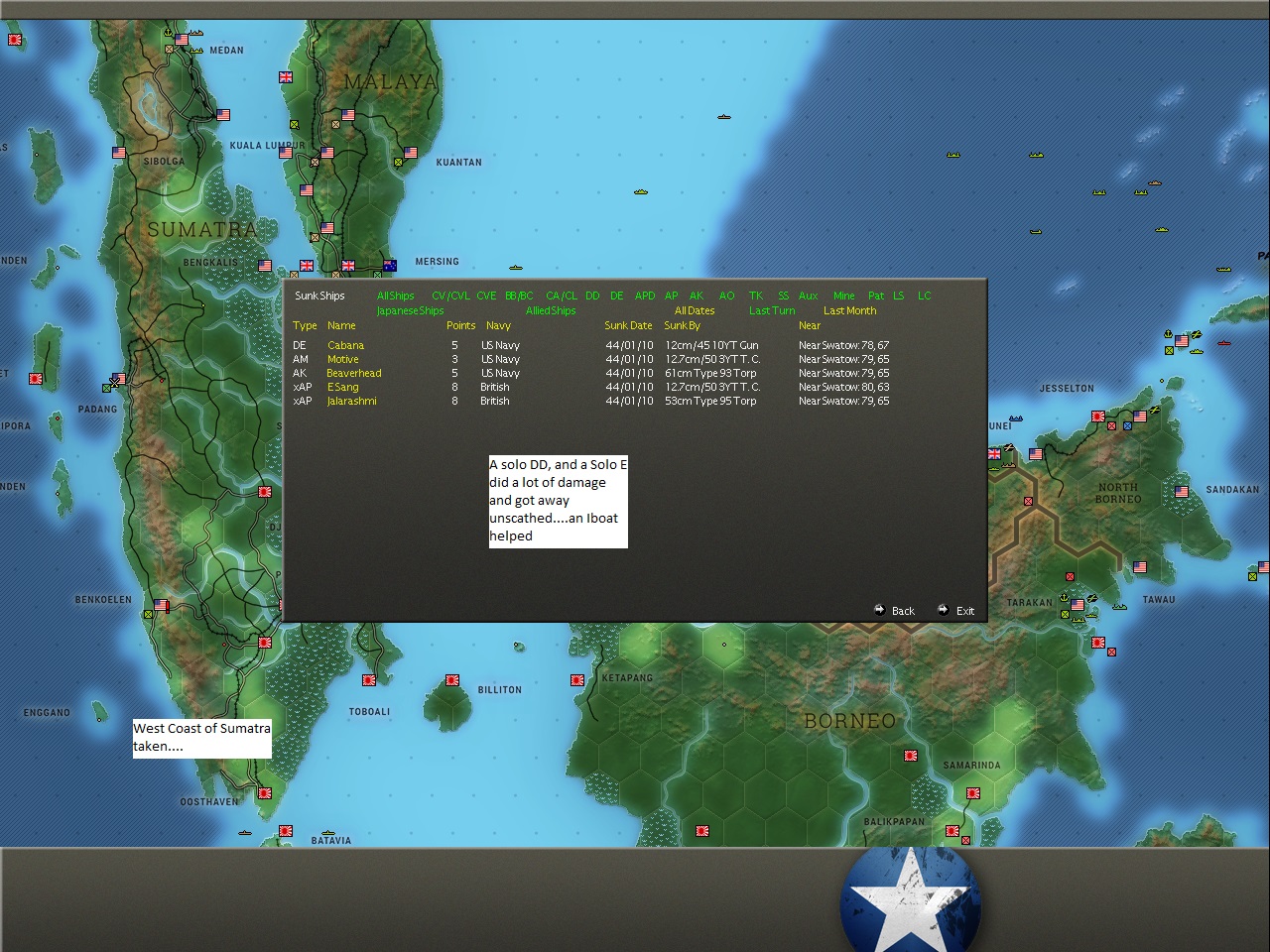Image resolution: width=1270 pixels, height=952 pixels.
Task: Sort list by Points column header
Action: [461, 325]
